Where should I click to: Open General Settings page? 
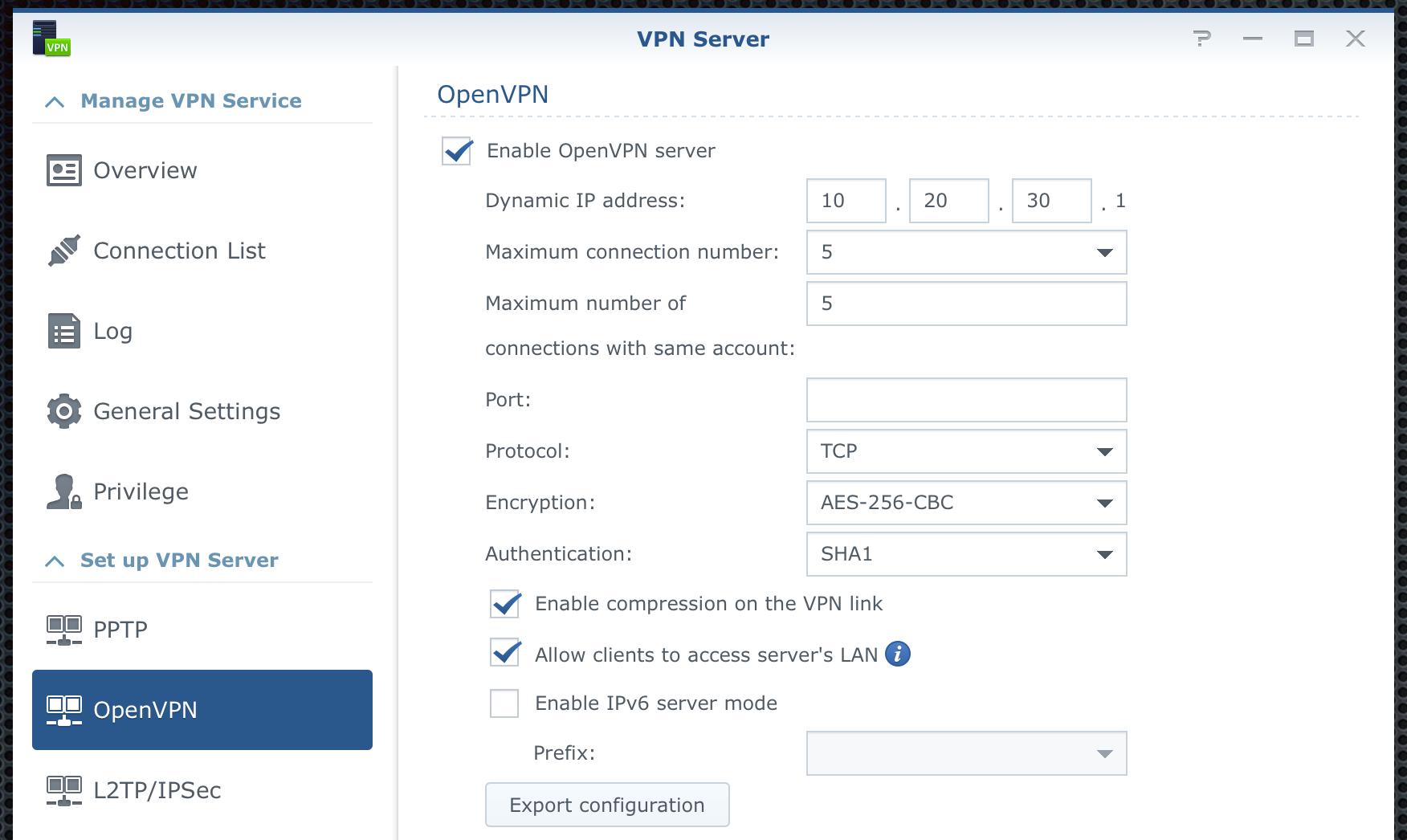point(202,411)
